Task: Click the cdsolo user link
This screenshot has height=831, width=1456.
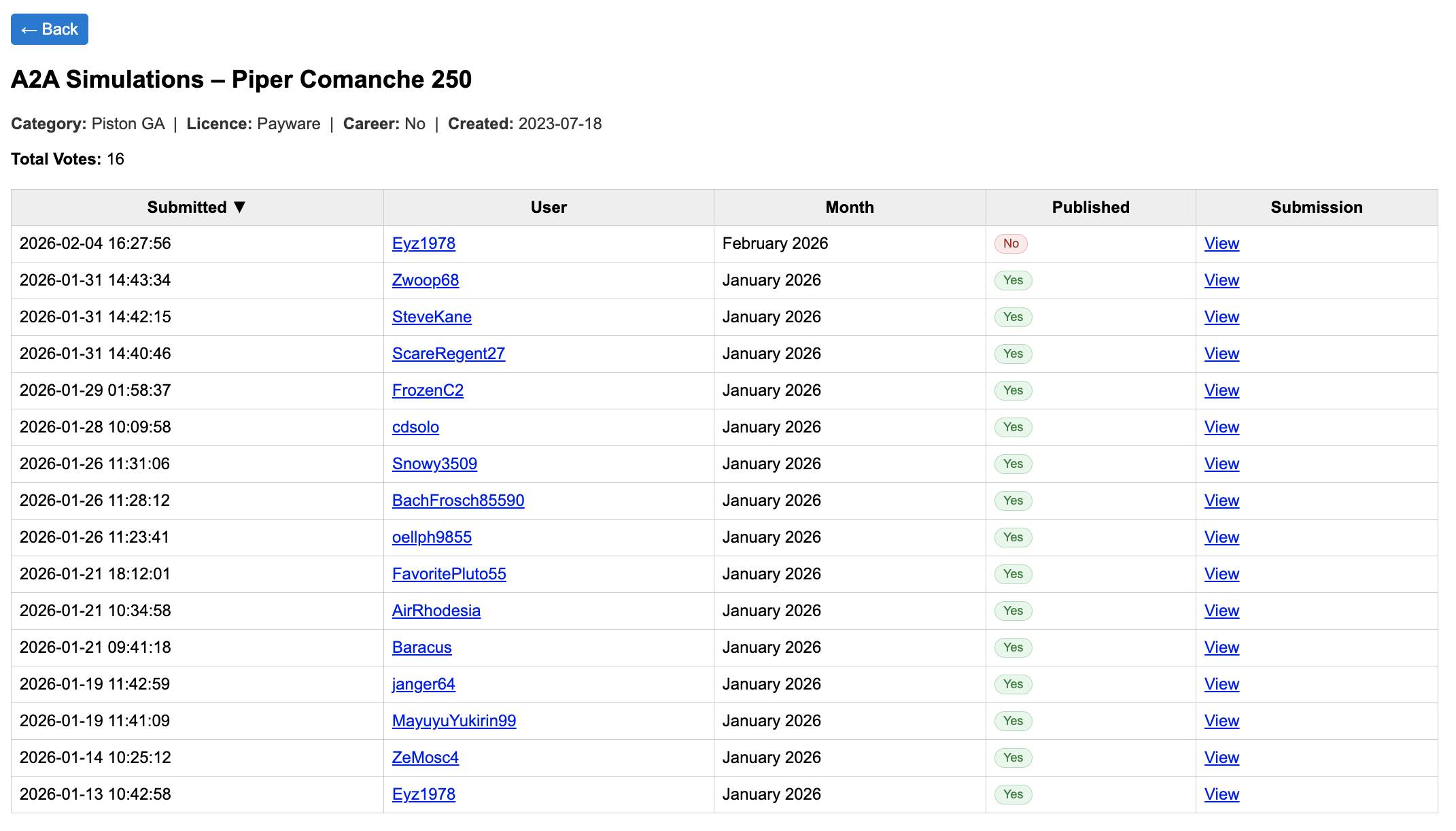Action: click(415, 427)
